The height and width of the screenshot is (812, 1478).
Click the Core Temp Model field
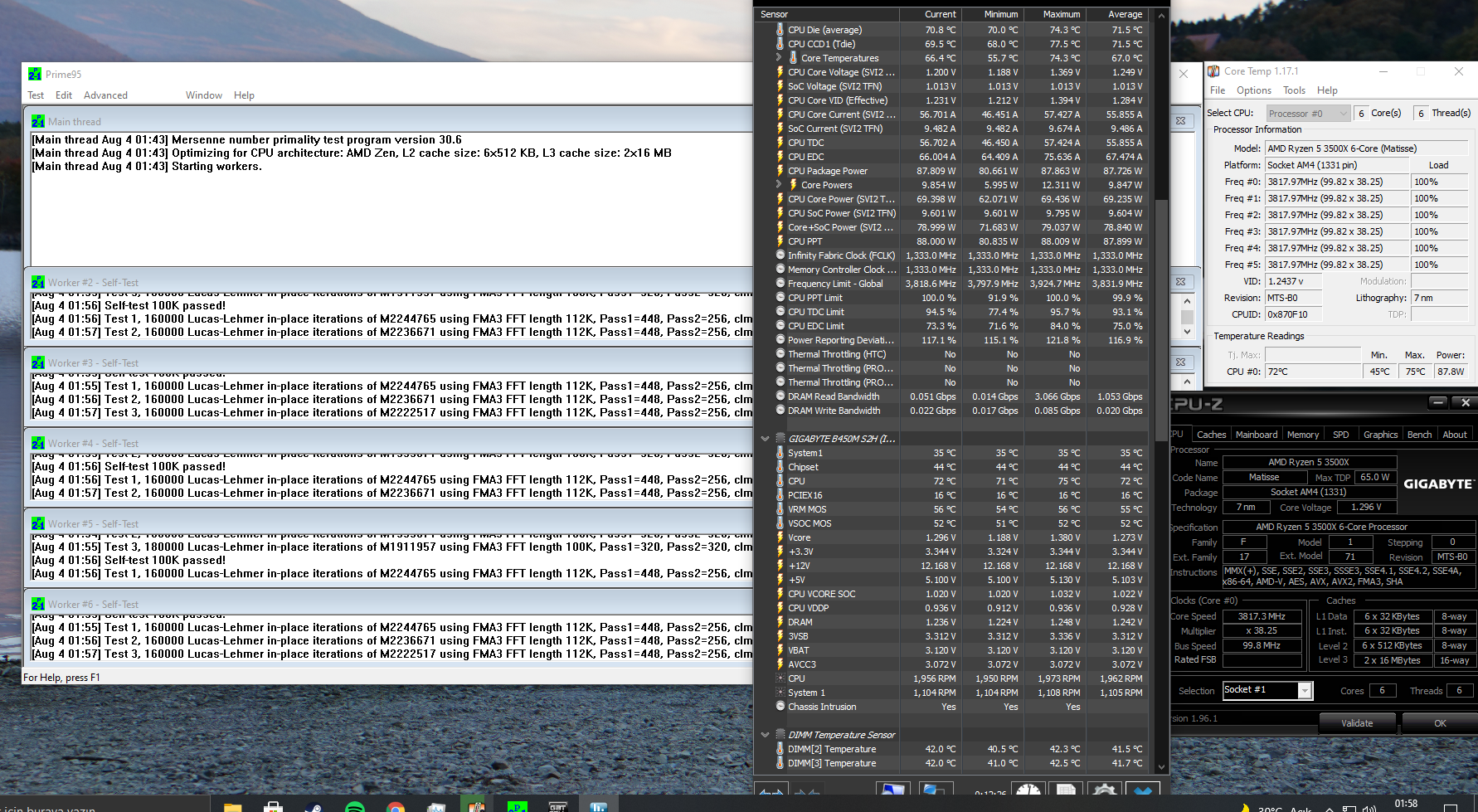click(x=1366, y=148)
